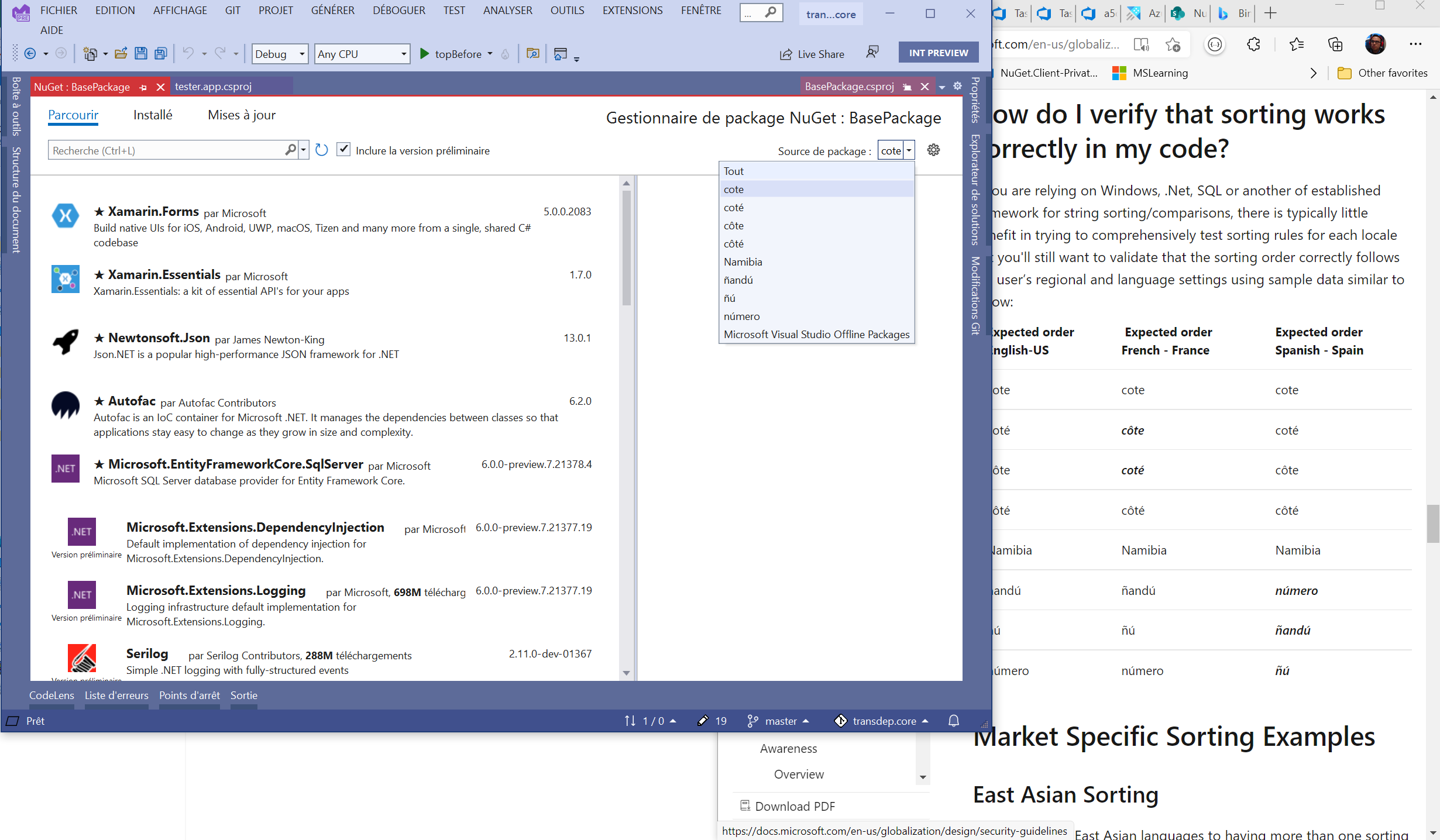Open the NuGet package source settings gear
Image resolution: width=1440 pixels, height=840 pixels.
(933, 150)
